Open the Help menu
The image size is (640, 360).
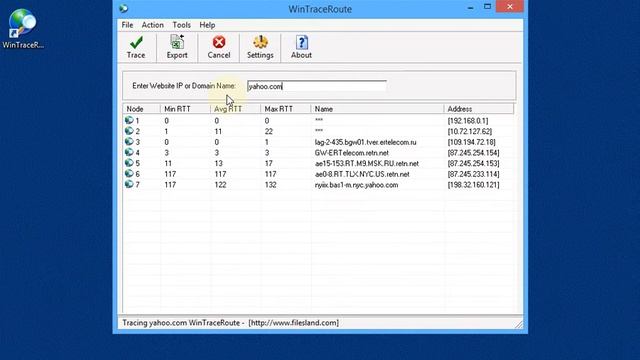point(207,25)
